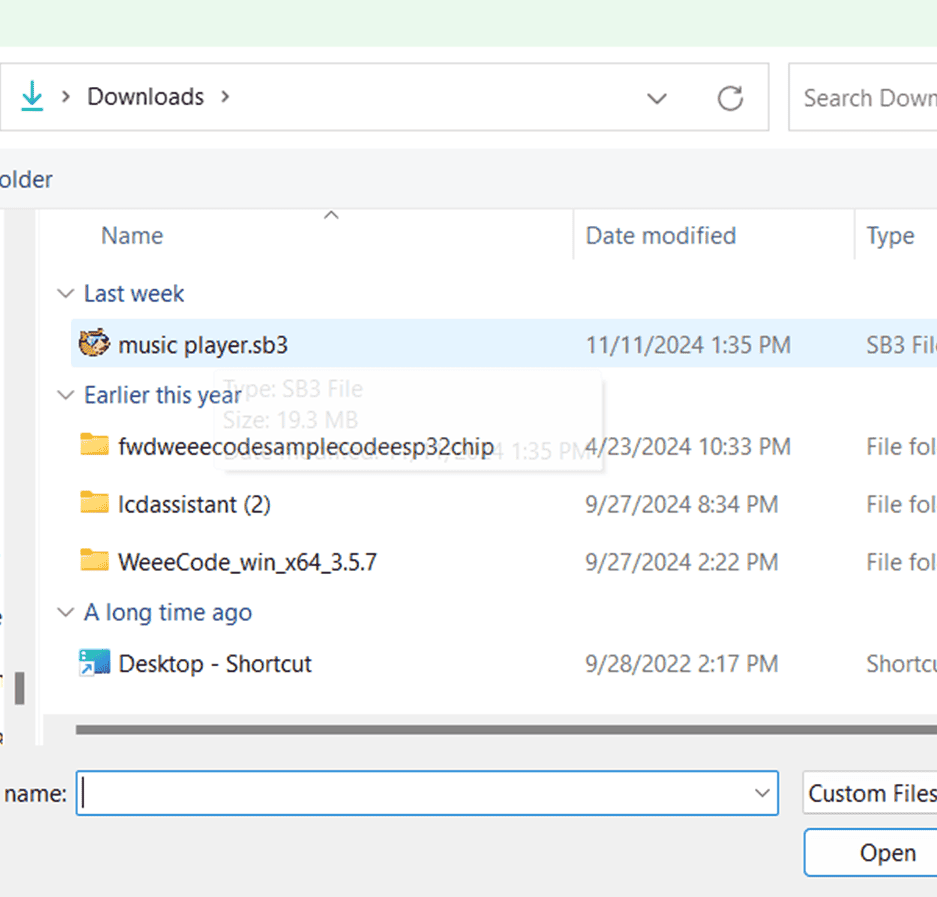Sort files by Date modified column
Image resolution: width=937 pixels, height=897 pixels.
pyautogui.click(x=660, y=236)
